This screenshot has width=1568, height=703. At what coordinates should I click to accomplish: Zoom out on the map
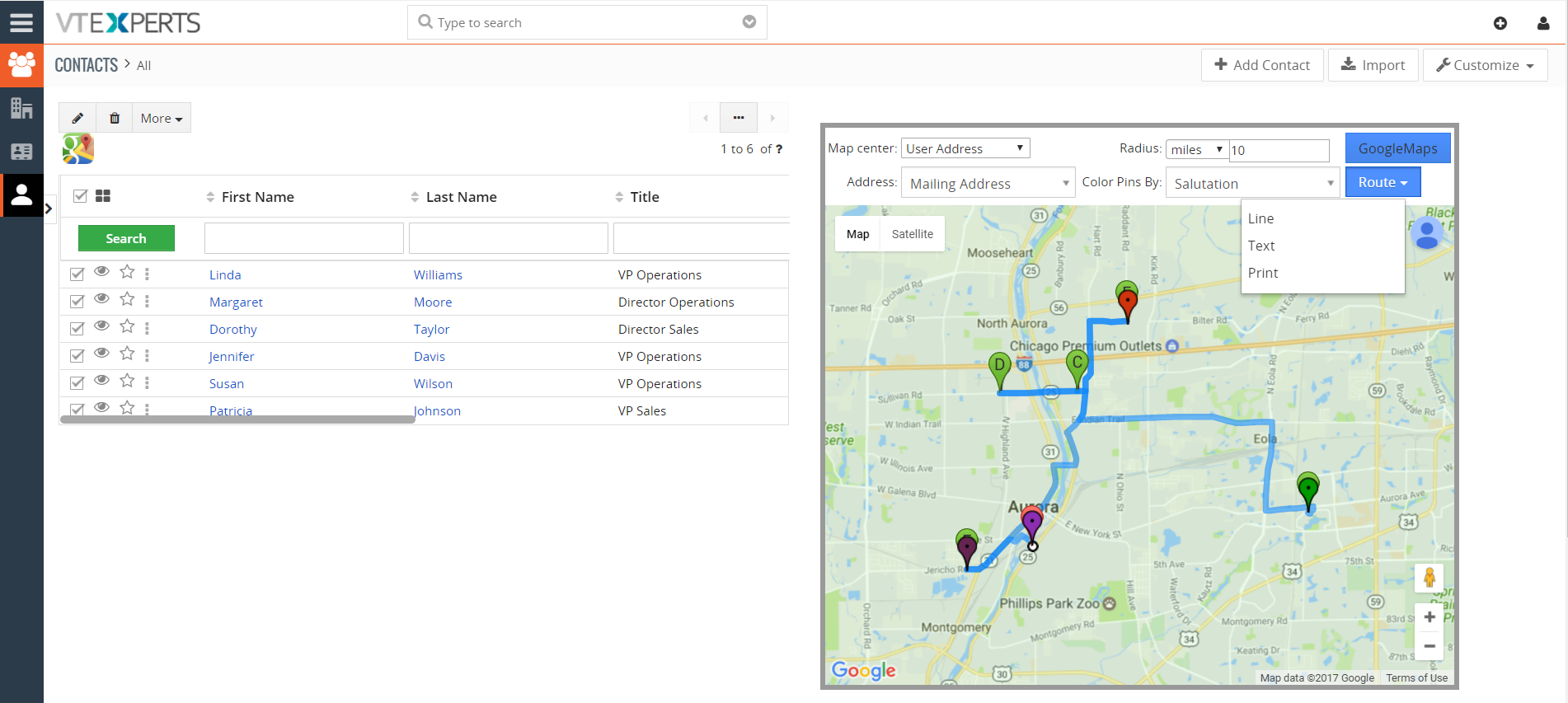[x=1430, y=646]
